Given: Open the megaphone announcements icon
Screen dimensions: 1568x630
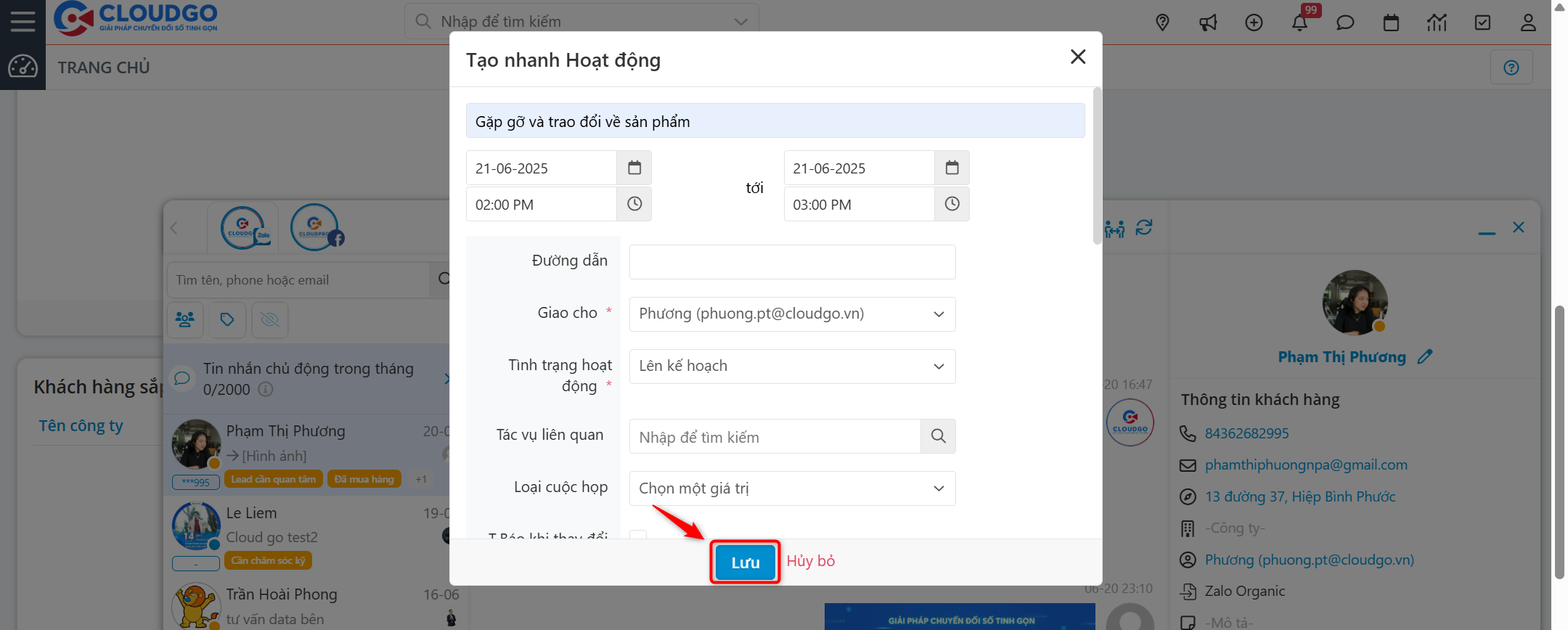Looking at the screenshot, I should click(x=1208, y=22).
